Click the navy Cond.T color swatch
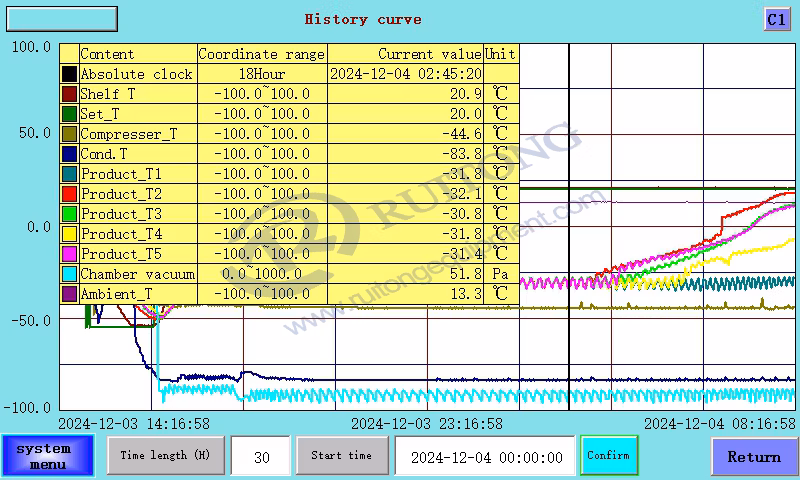Image resolution: width=800 pixels, height=480 pixels. point(69,154)
